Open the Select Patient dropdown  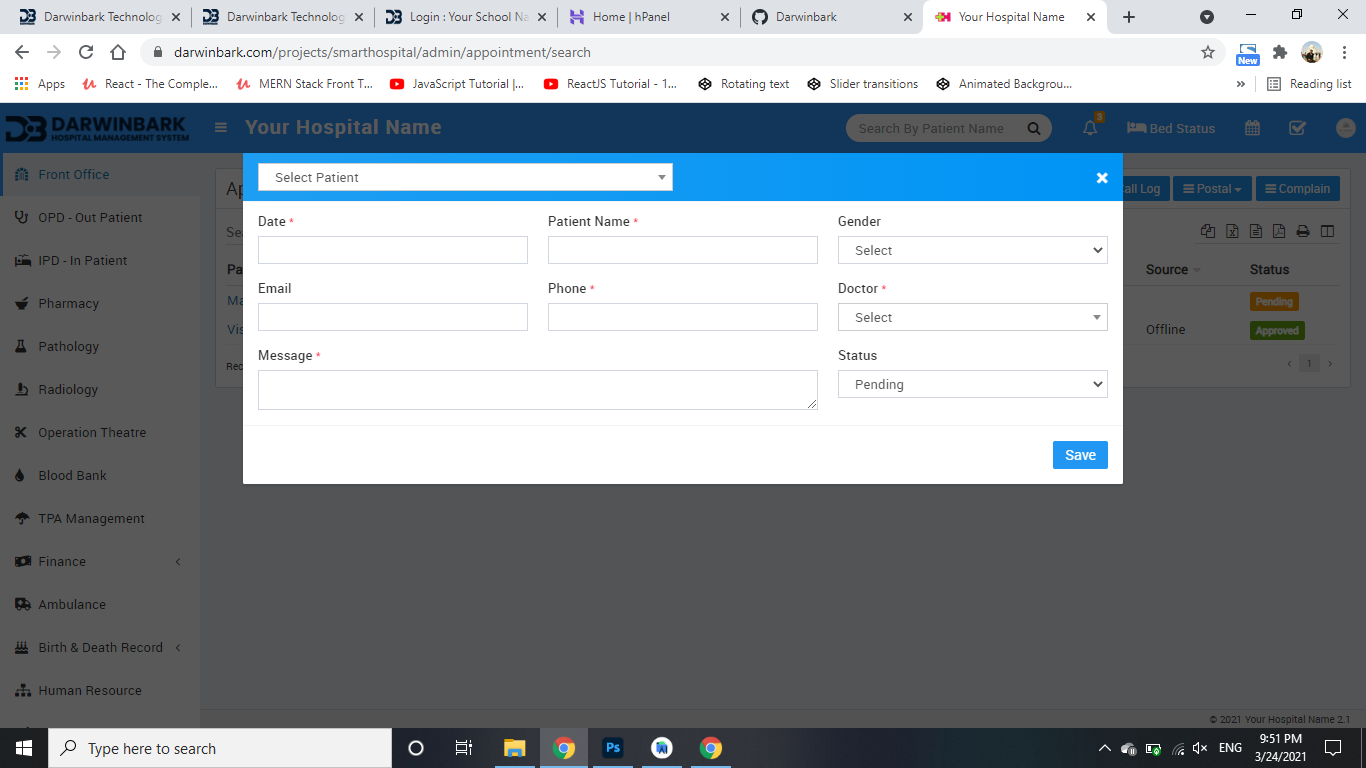[x=465, y=177]
